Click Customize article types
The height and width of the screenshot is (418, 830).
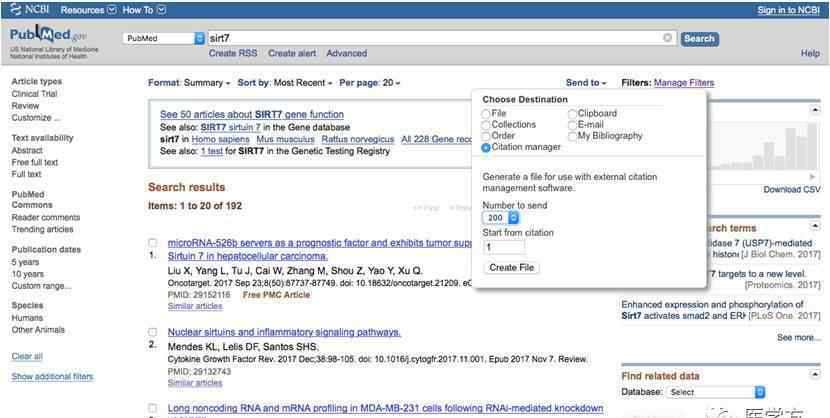(35, 118)
